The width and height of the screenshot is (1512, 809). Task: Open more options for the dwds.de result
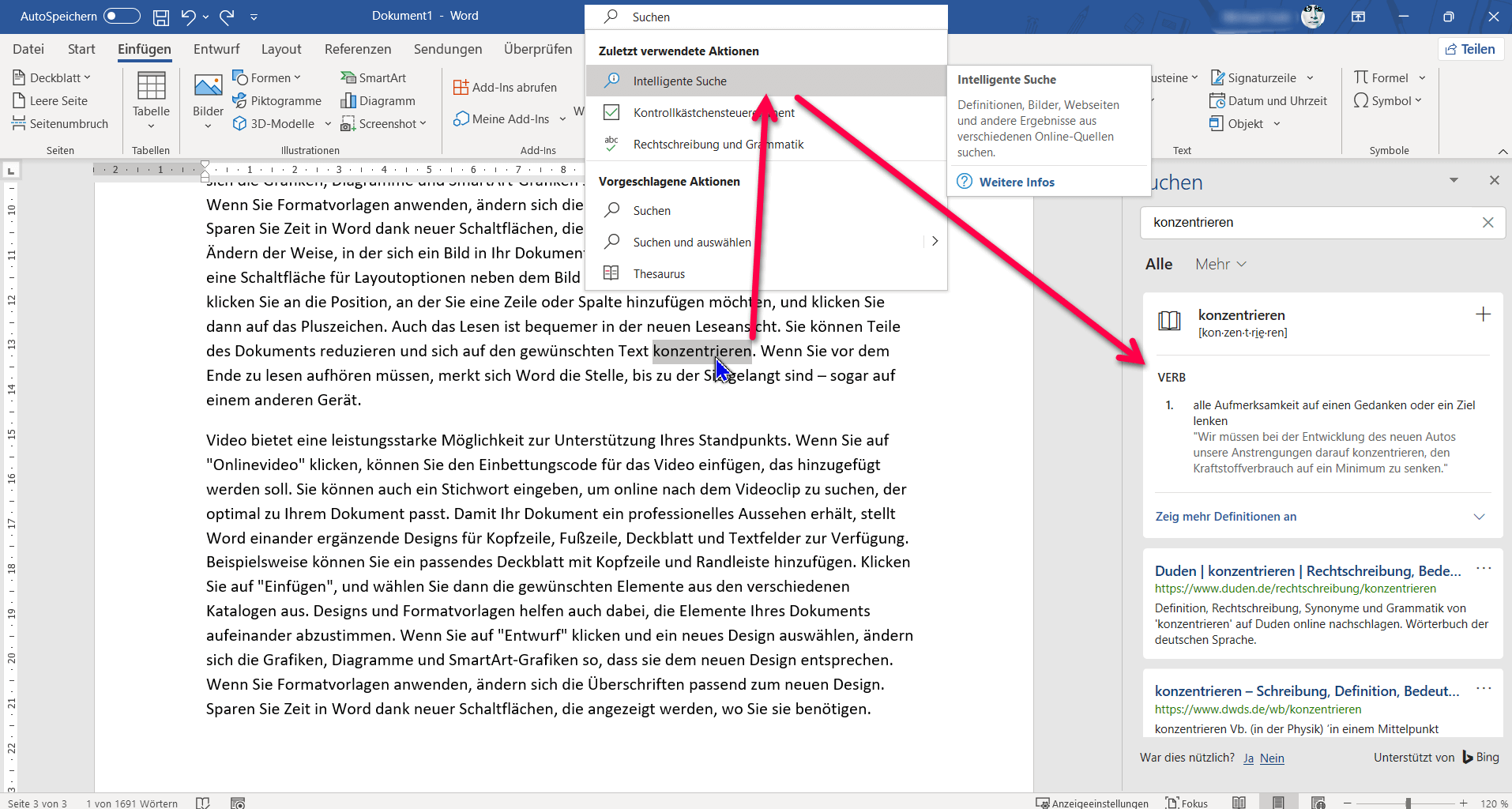point(1484,689)
